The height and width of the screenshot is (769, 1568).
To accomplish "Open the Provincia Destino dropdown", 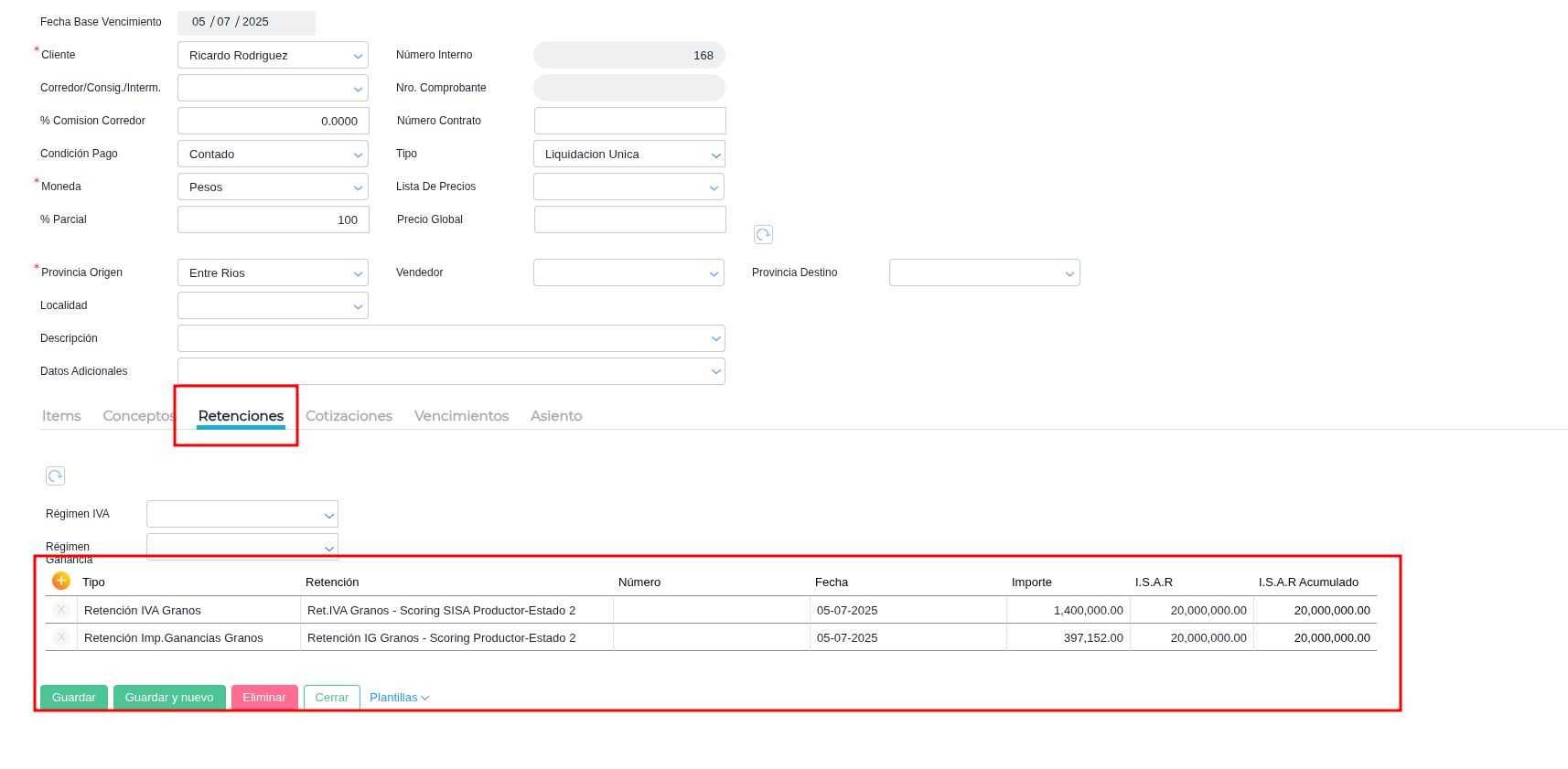I will 984,273.
